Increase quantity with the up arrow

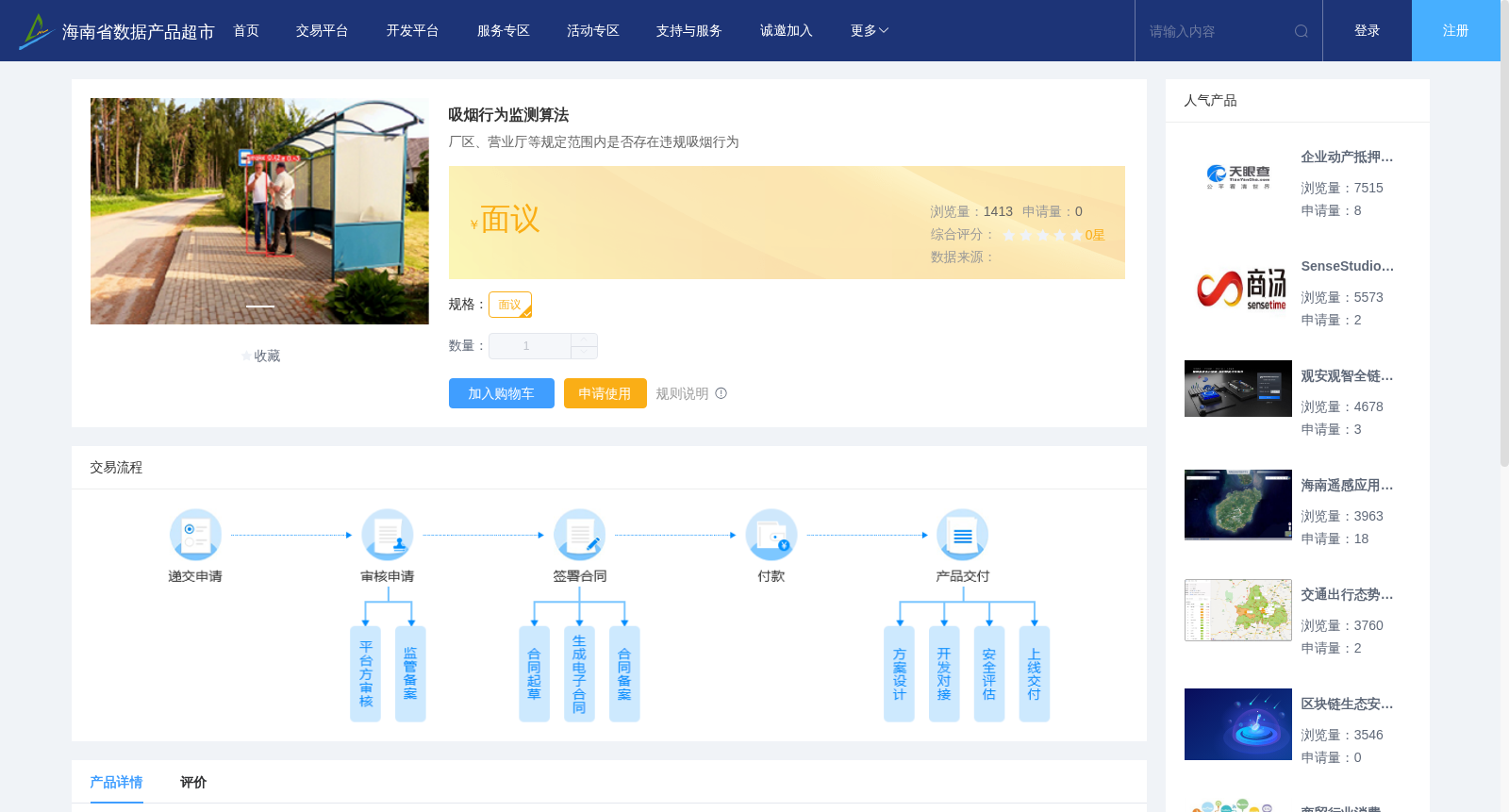coord(584,340)
